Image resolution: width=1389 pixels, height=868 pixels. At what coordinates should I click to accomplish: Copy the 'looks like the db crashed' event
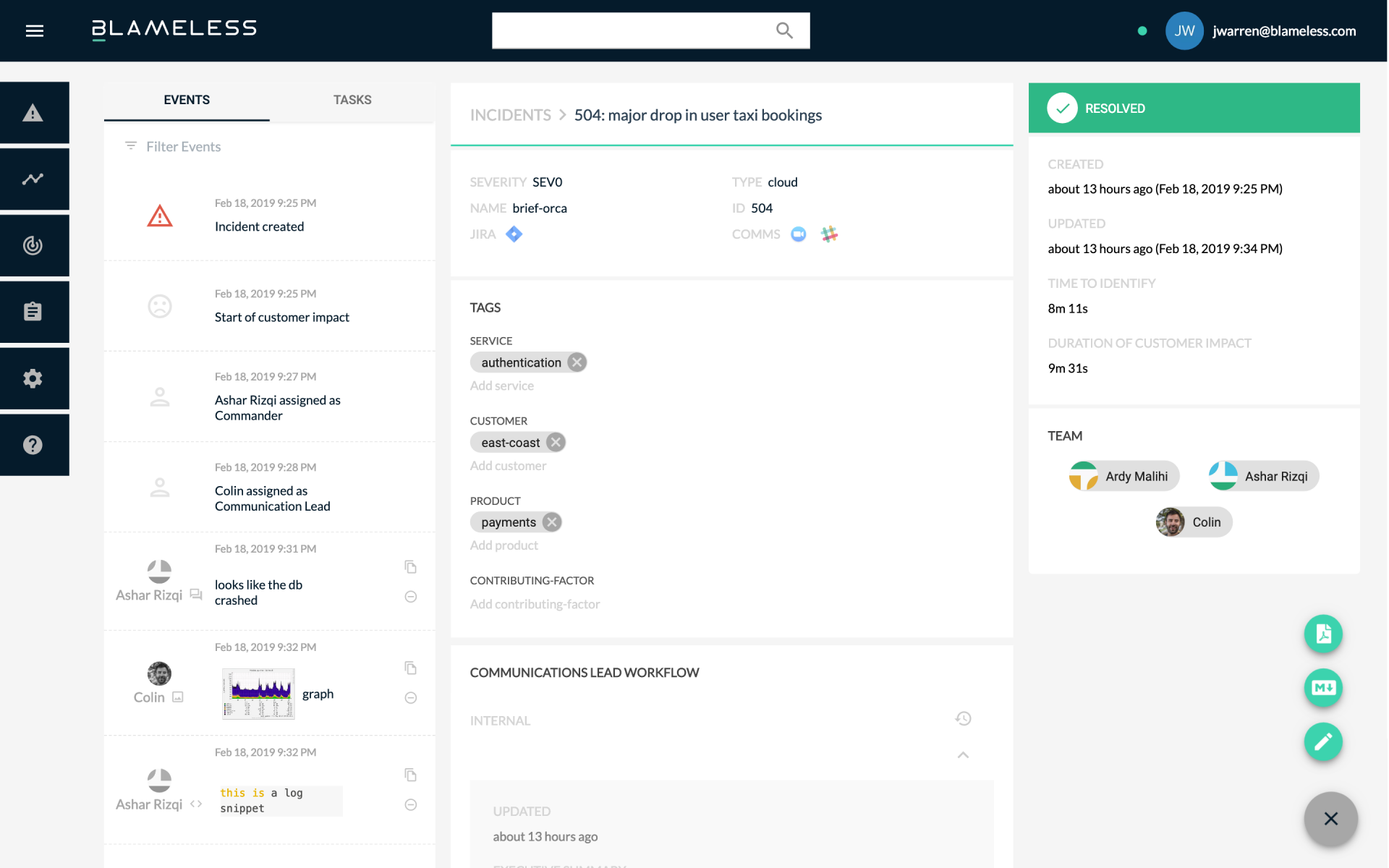point(410,567)
